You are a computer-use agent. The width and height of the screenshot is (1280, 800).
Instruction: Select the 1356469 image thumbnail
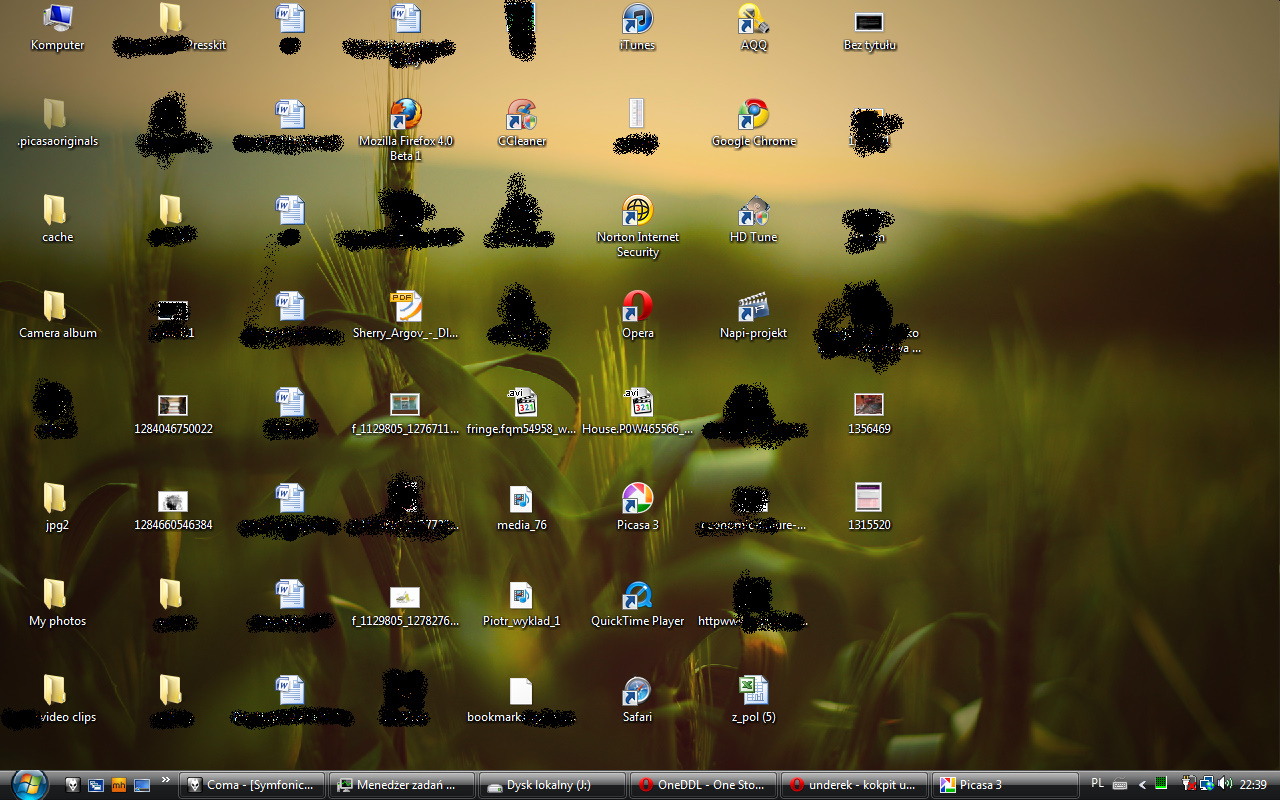(x=869, y=405)
